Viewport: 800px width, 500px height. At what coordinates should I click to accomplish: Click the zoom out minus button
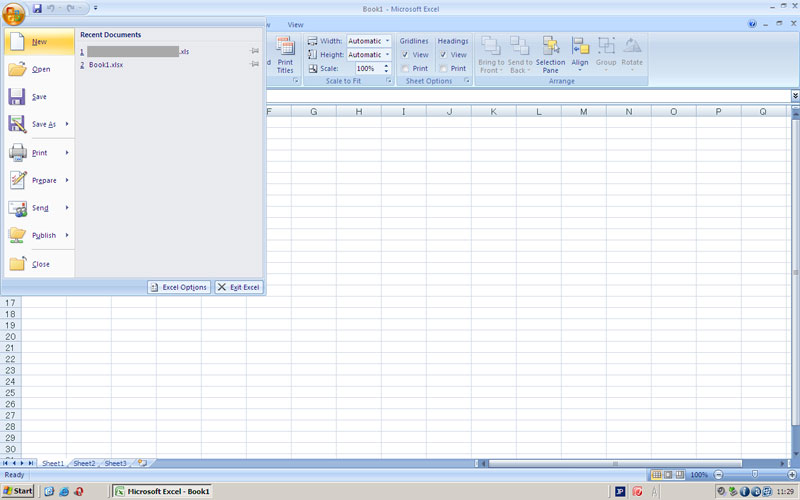(718, 475)
